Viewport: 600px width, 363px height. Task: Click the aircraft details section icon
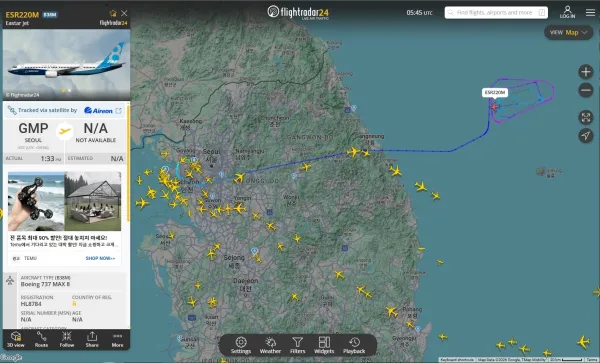click(x=10, y=281)
